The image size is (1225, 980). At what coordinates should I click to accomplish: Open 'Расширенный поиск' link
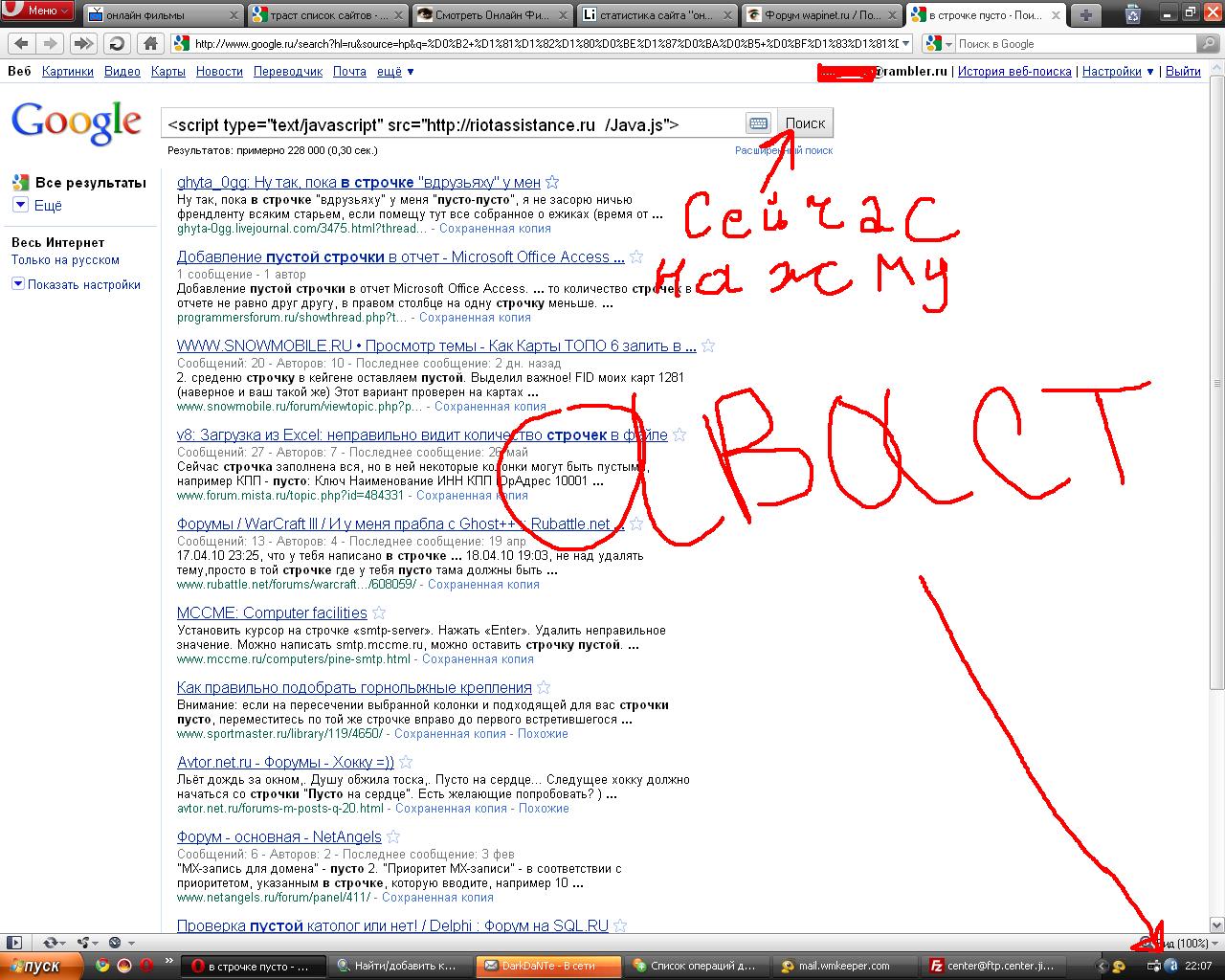coord(783,150)
